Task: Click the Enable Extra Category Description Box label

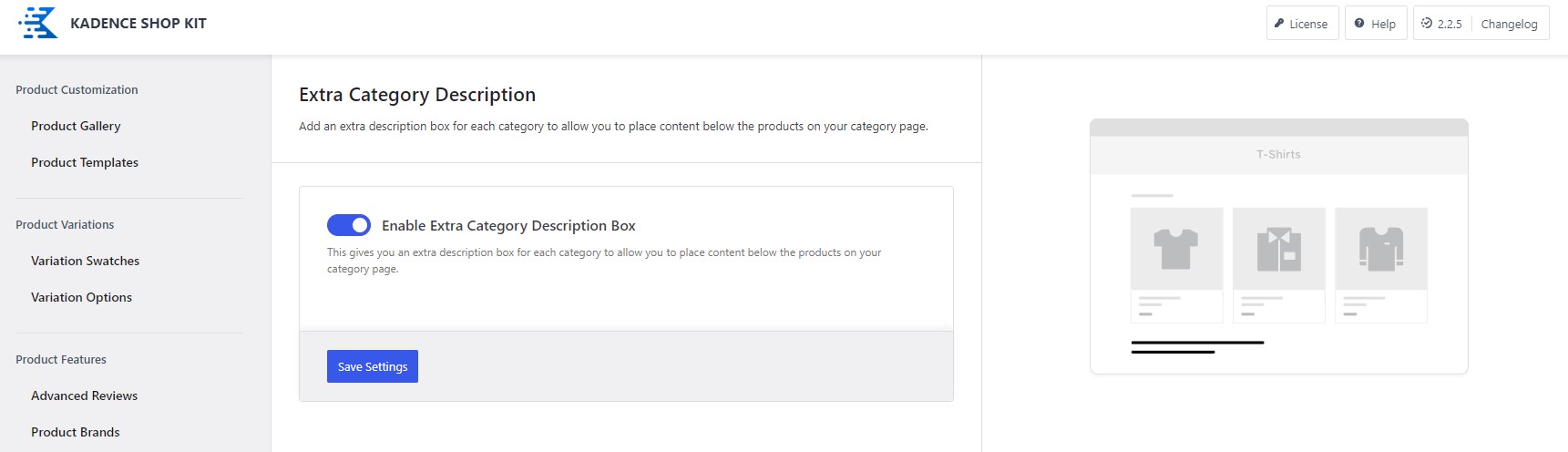Action: click(508, 225)
